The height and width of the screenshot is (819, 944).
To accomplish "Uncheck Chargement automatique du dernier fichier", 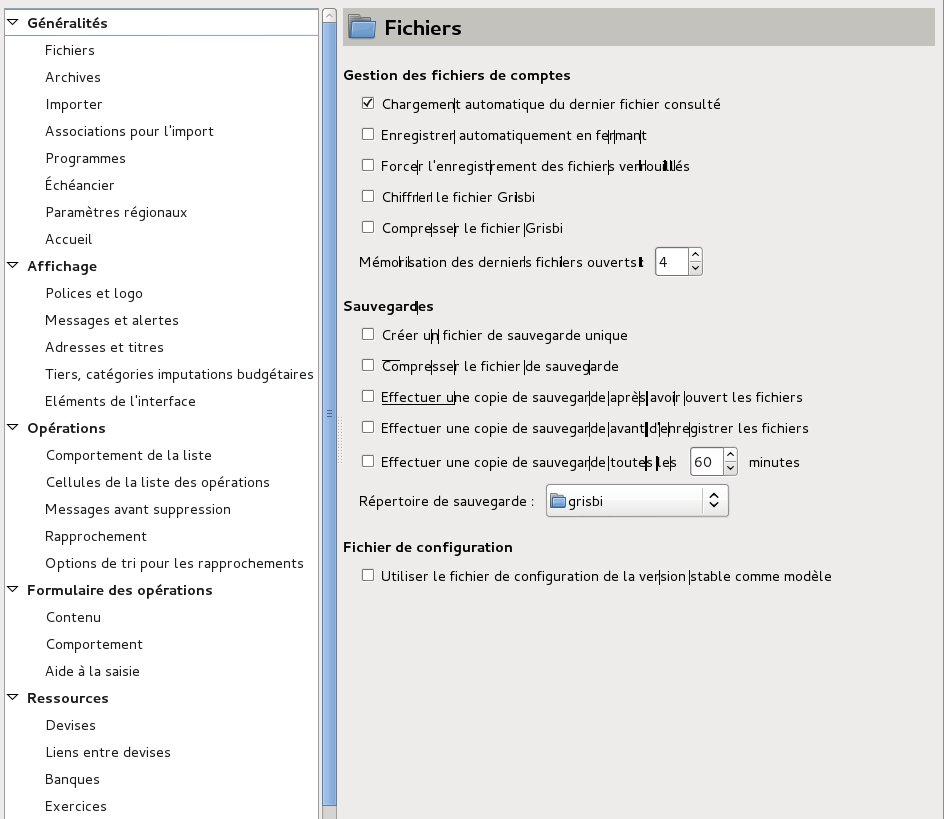I will 368,104.
